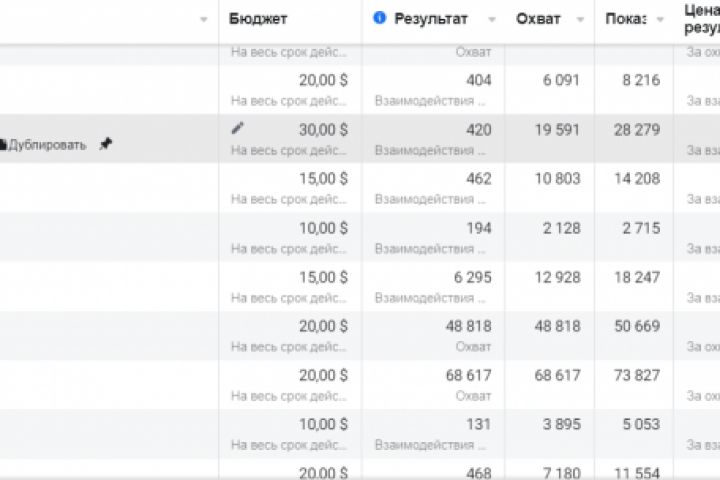
Task: Click the Цена за результат column header
Action: [x=701, y=19]
